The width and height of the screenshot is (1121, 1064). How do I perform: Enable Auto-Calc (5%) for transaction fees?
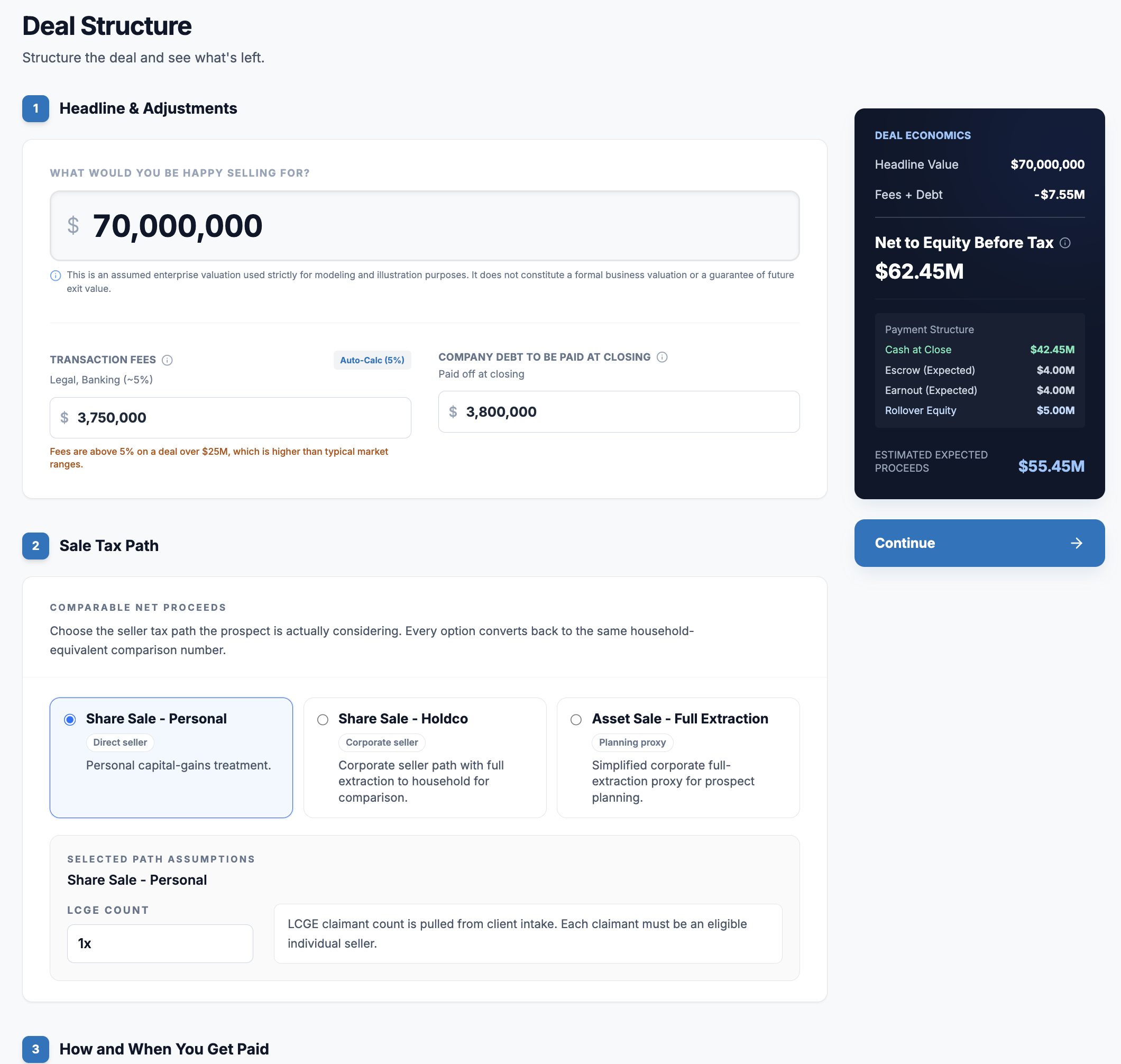pos(372,360)
